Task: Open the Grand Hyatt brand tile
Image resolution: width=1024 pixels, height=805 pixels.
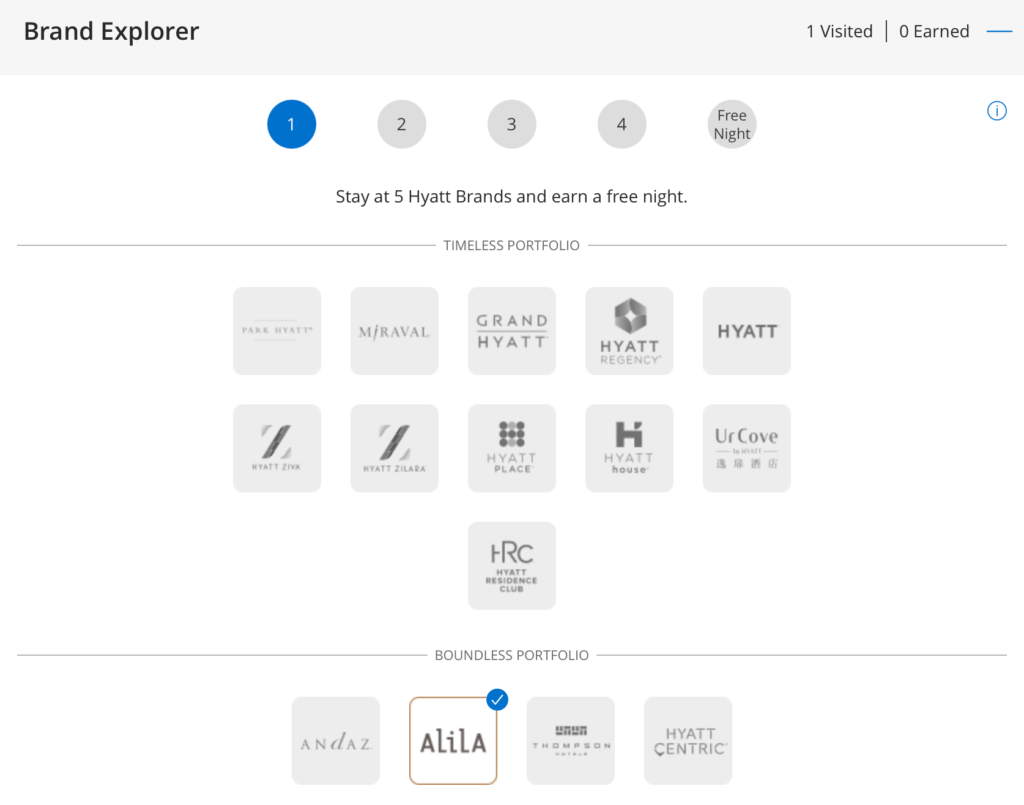Action: click(512, 331)
